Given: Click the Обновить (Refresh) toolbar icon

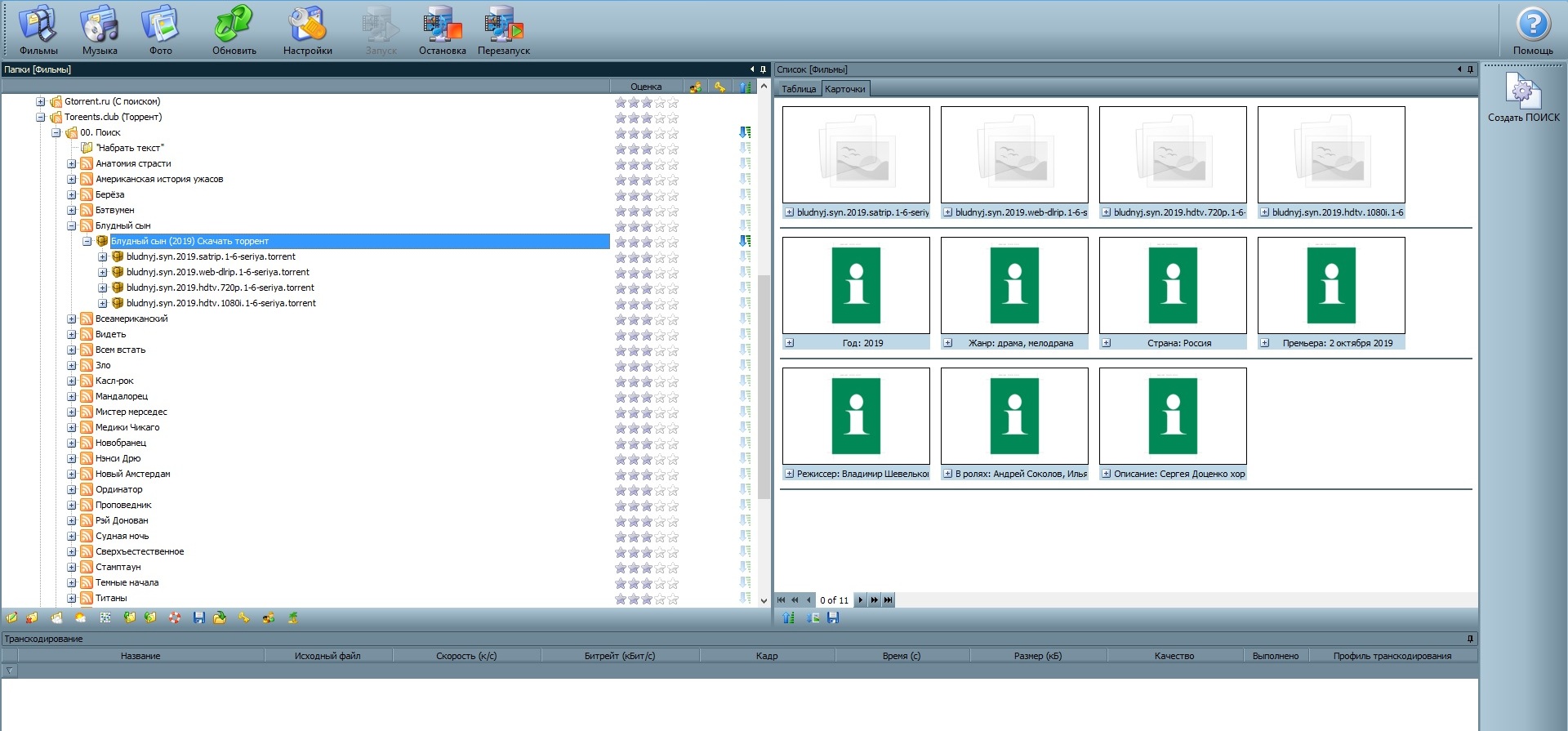Looking at the screenshot, I should [234, 29].
